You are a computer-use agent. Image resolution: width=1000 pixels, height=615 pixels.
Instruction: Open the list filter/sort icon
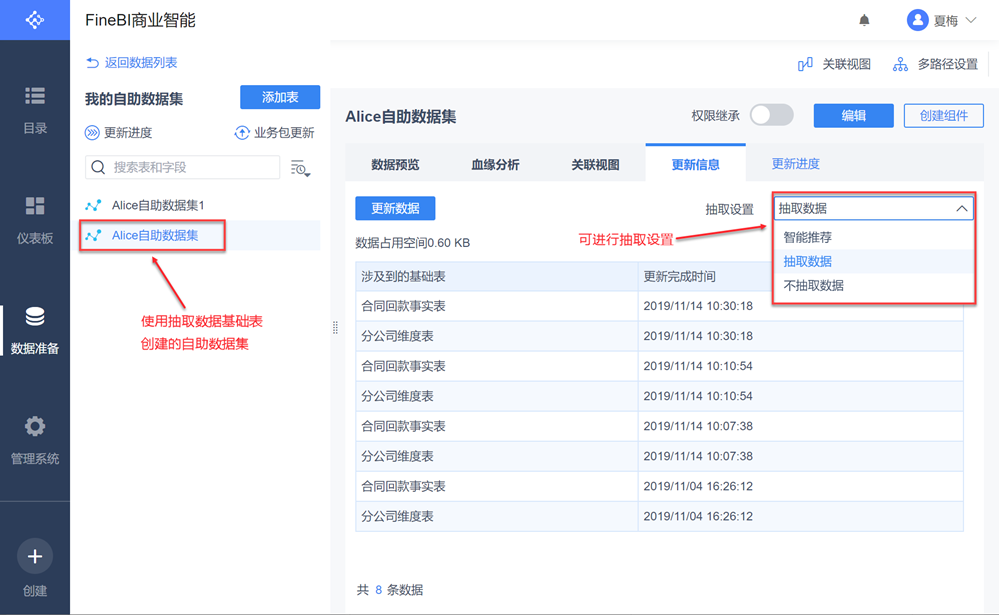click(300, 168)
